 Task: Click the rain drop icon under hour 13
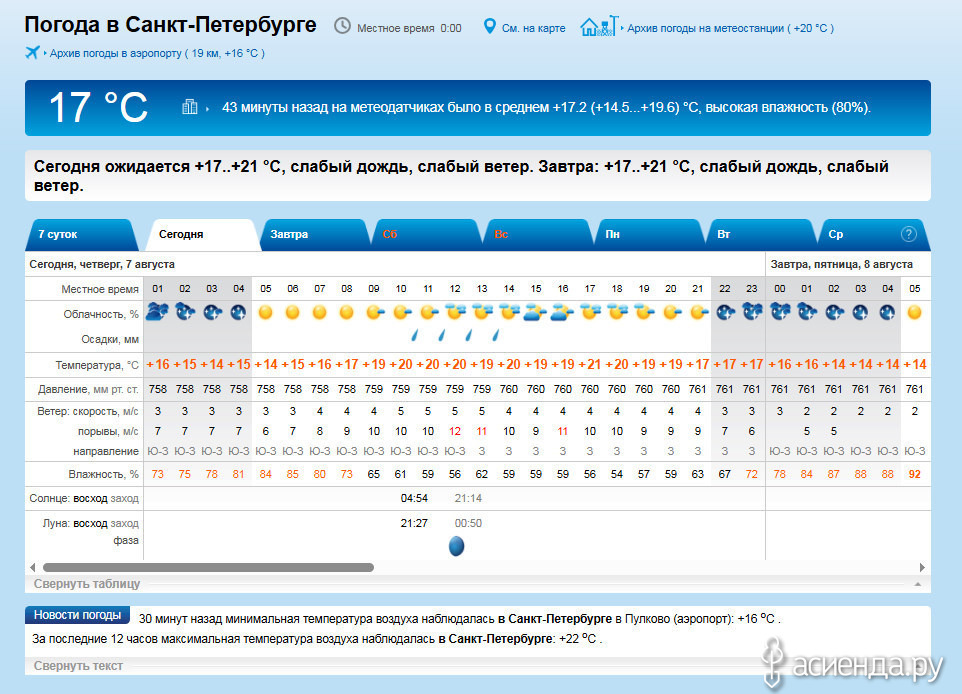tap(469, 335)
